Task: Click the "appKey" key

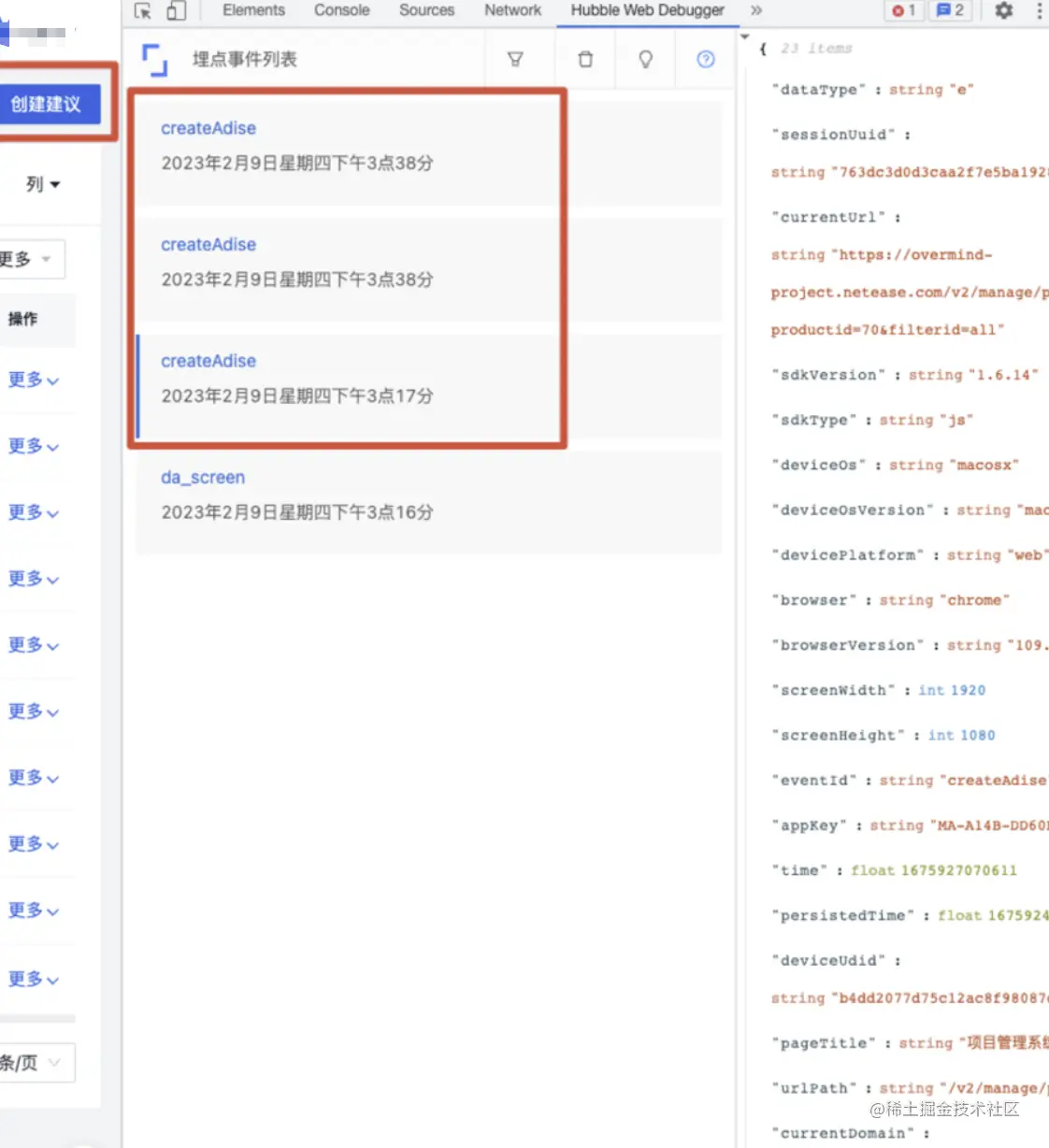Action: coord(810,825)
